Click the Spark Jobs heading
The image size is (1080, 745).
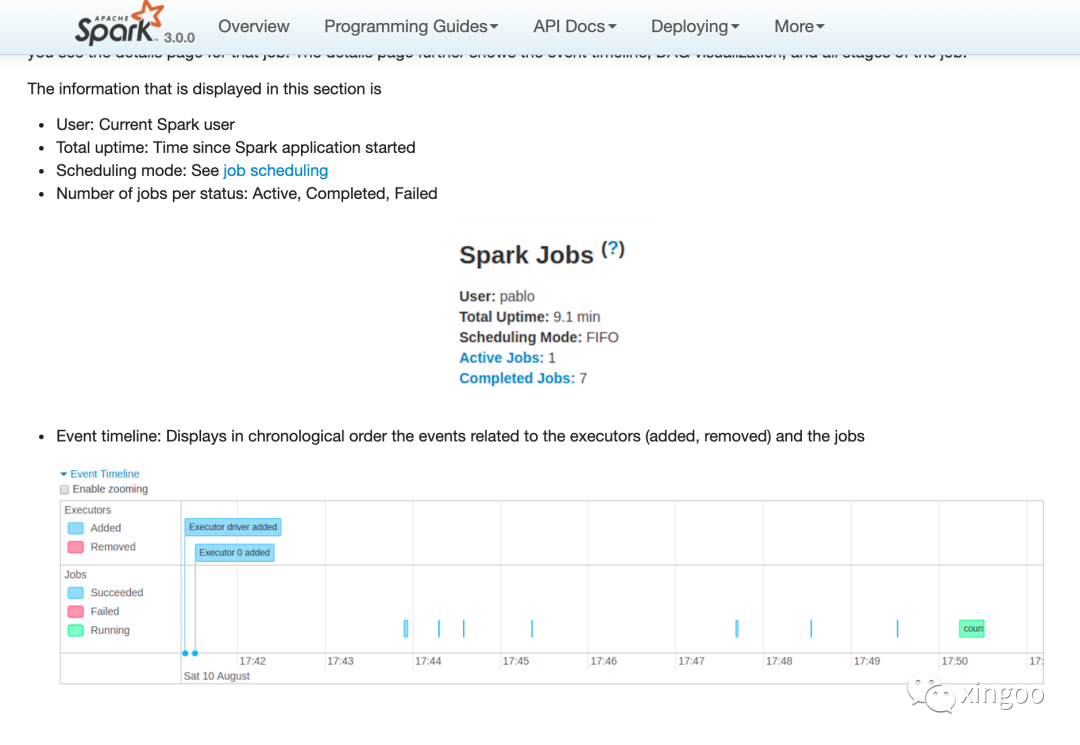click(526, 255)
